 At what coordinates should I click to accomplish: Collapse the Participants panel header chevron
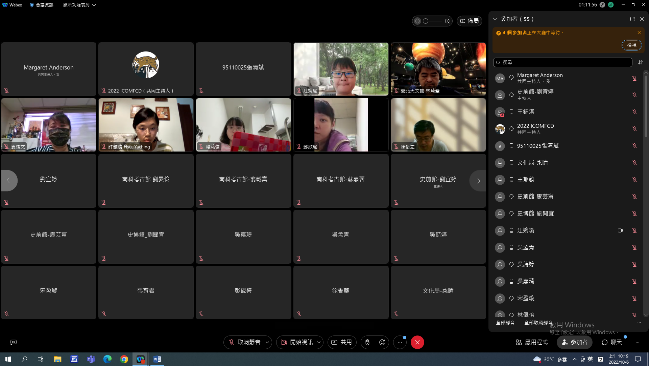(x=495, y=19)
